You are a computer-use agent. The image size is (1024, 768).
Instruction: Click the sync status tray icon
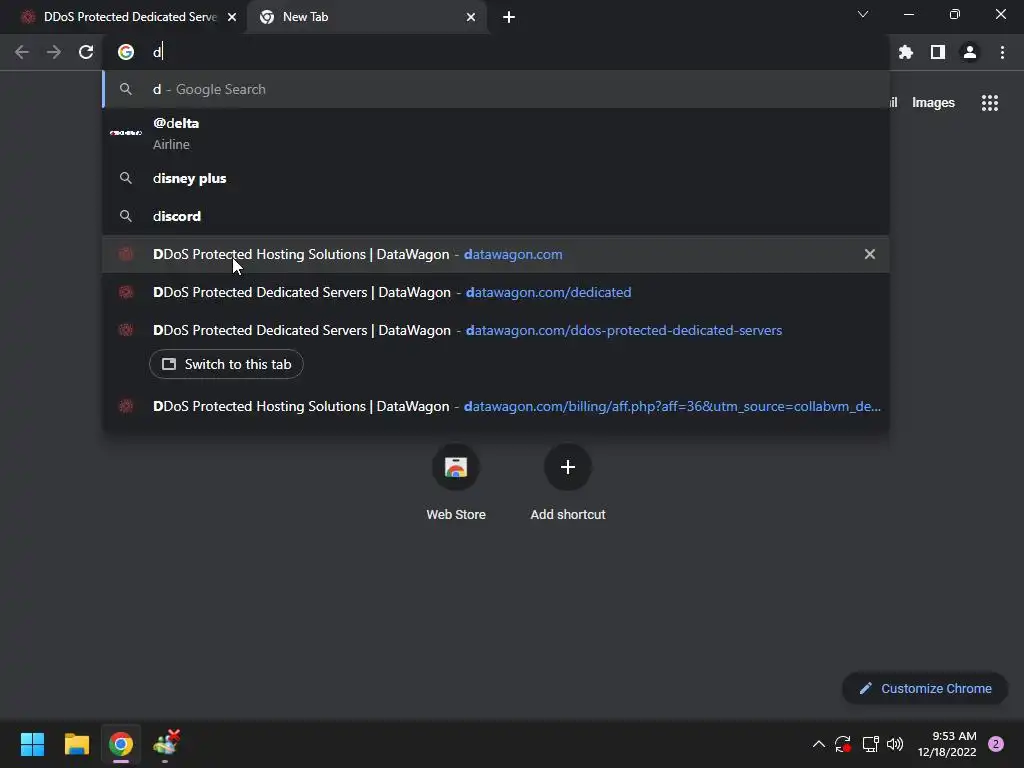[843, 744]
